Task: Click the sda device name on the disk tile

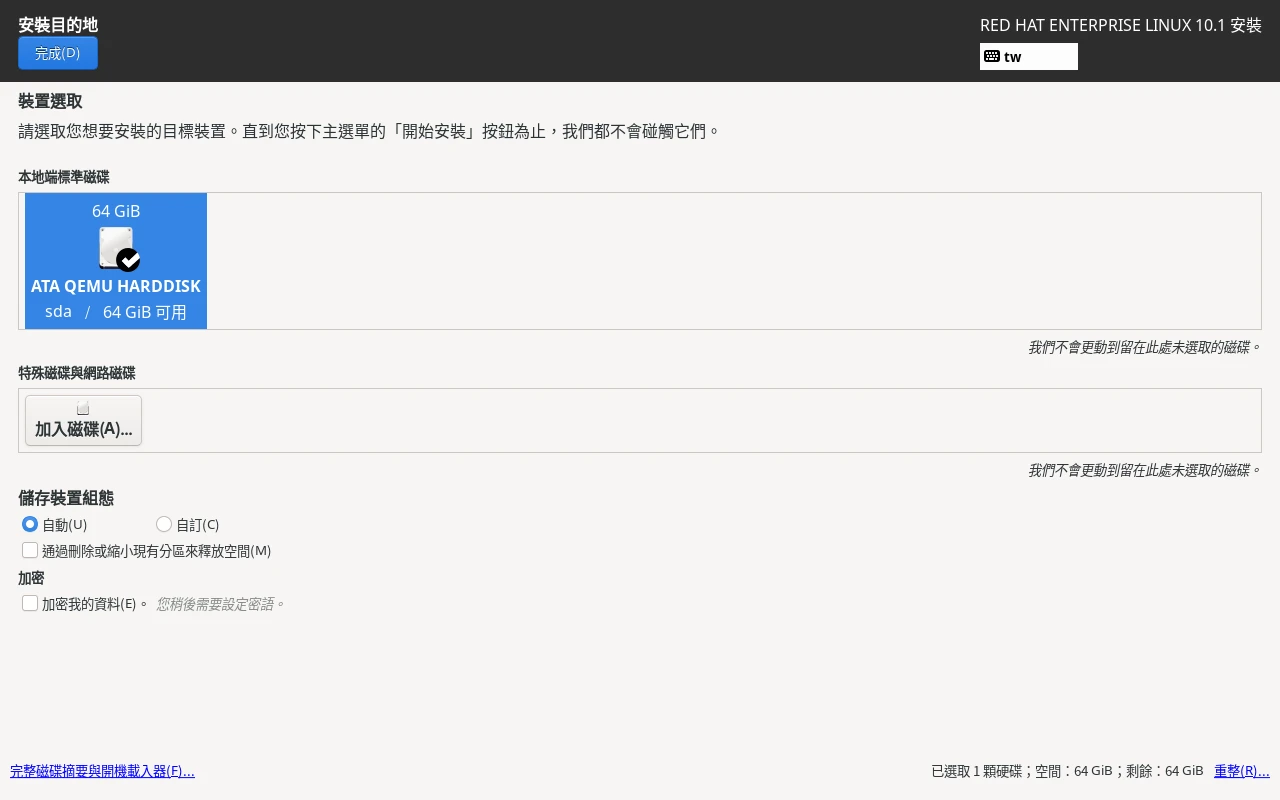Action: (57, 311)
